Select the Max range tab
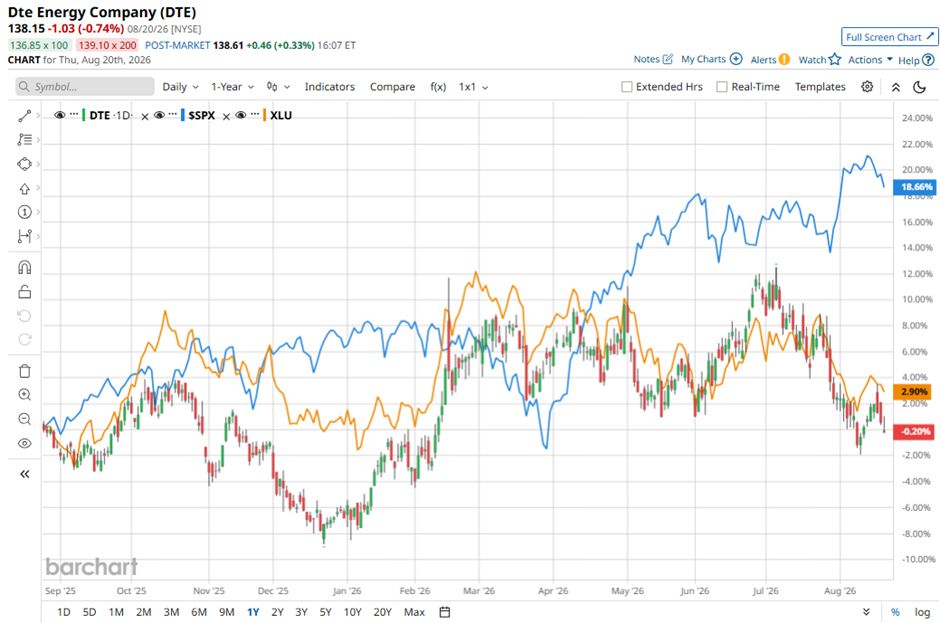The height and width of the screenshot is (623, 940). point(414,612)
